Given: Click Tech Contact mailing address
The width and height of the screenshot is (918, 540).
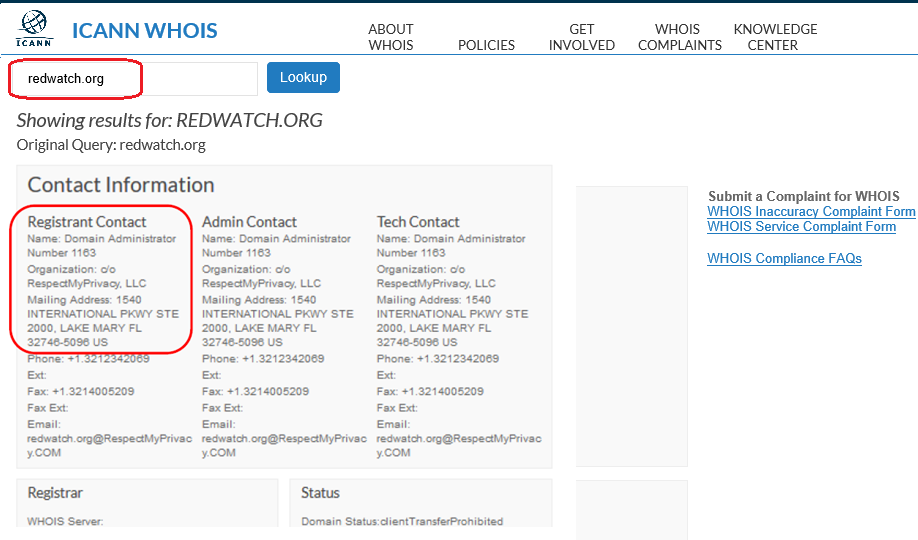Looking at the screenshot, I should coord(453,321).
